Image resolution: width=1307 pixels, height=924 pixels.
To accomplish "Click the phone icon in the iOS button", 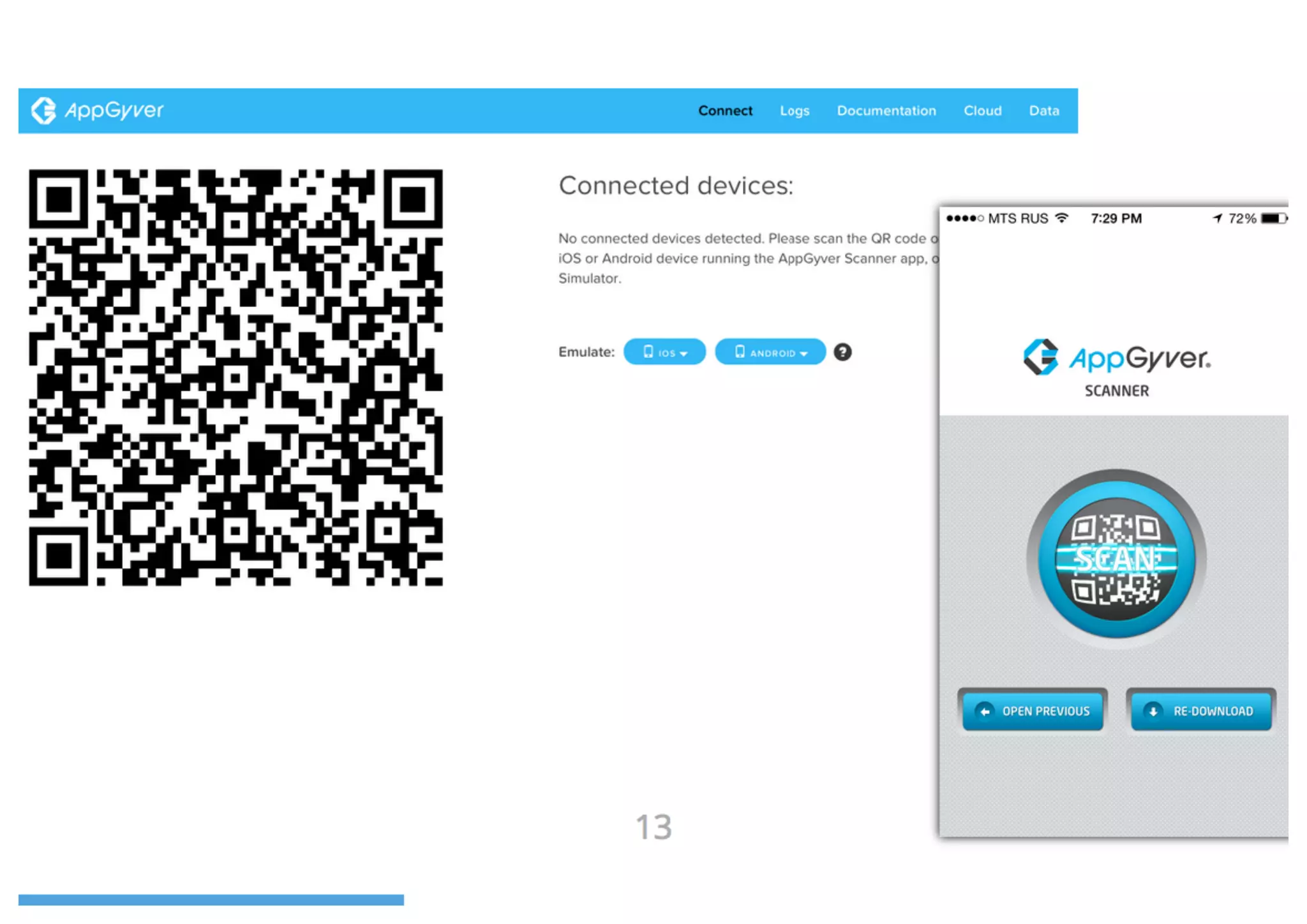I will coord(648,352).
